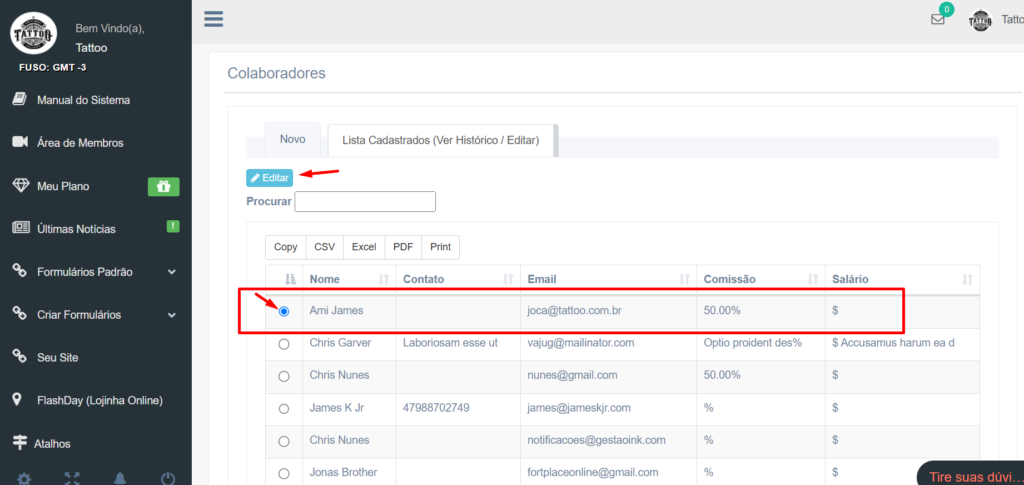This screenshot has width=1024, height=485.
Task: Click the Optio proident des% cell
Action: coord(752,343)
